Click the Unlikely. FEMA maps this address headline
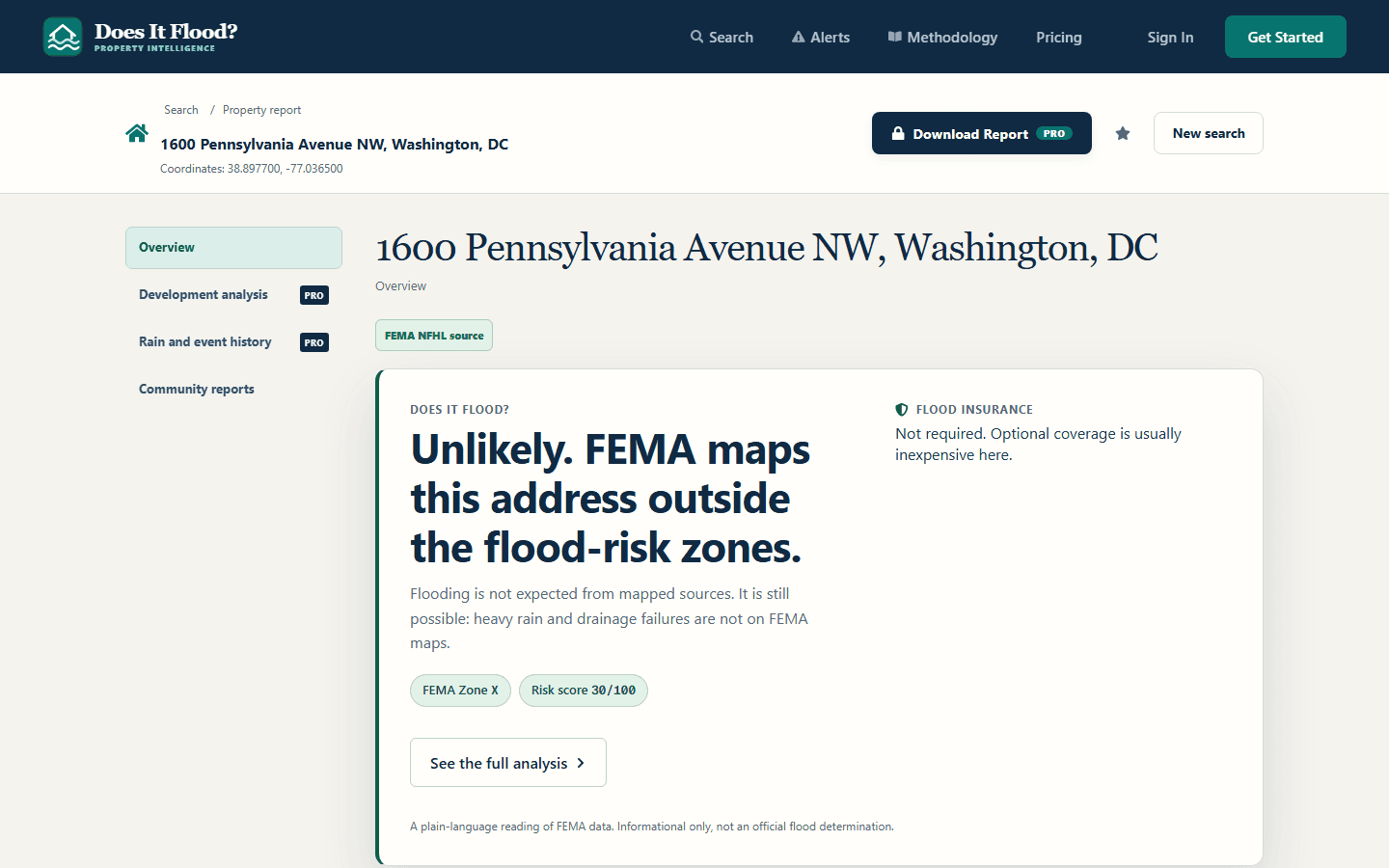The height and width of the screenshot is (868, 1389). (611, 499)
